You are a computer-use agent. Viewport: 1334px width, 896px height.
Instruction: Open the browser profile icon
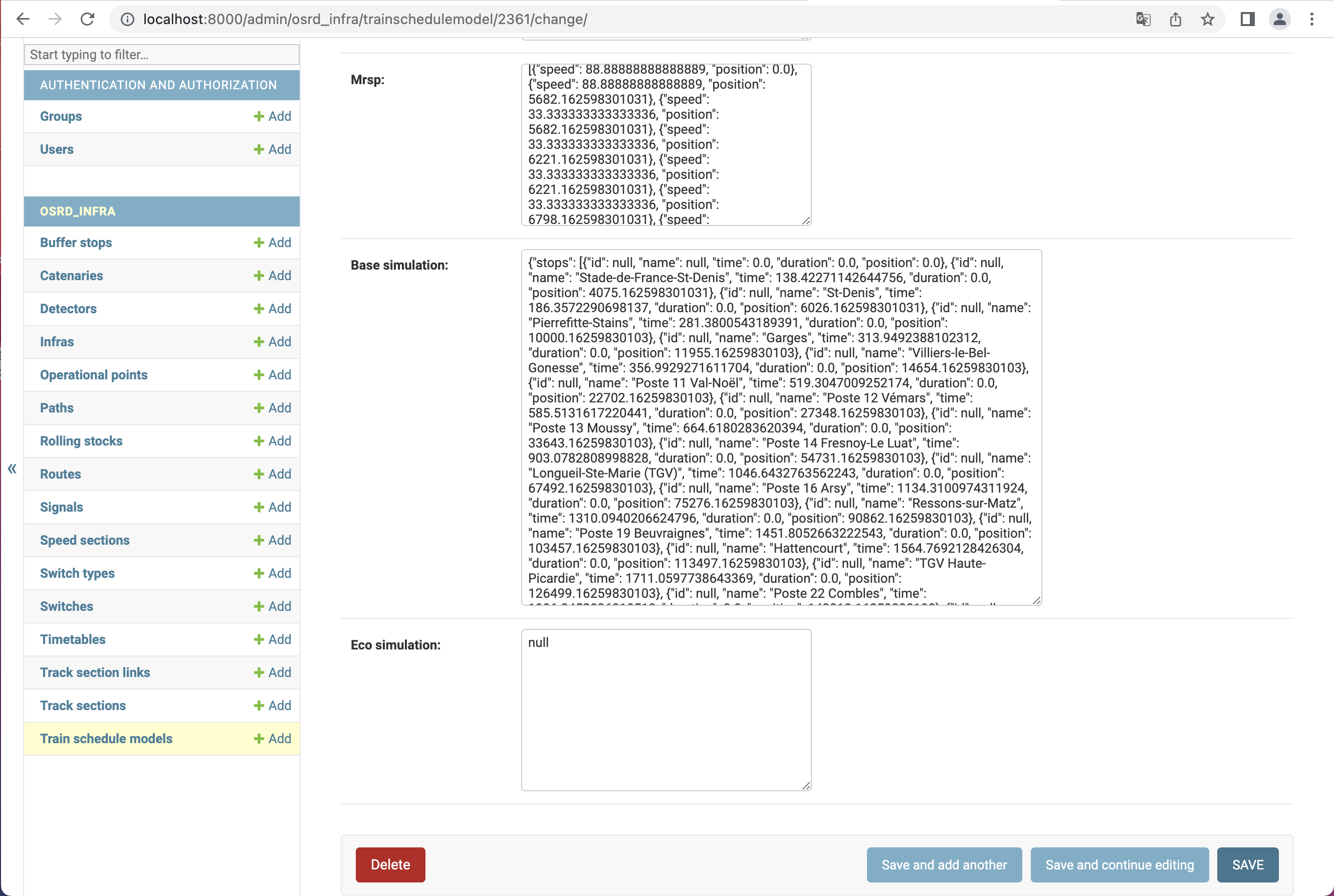pyautogui.click(x=1280, y=19)
